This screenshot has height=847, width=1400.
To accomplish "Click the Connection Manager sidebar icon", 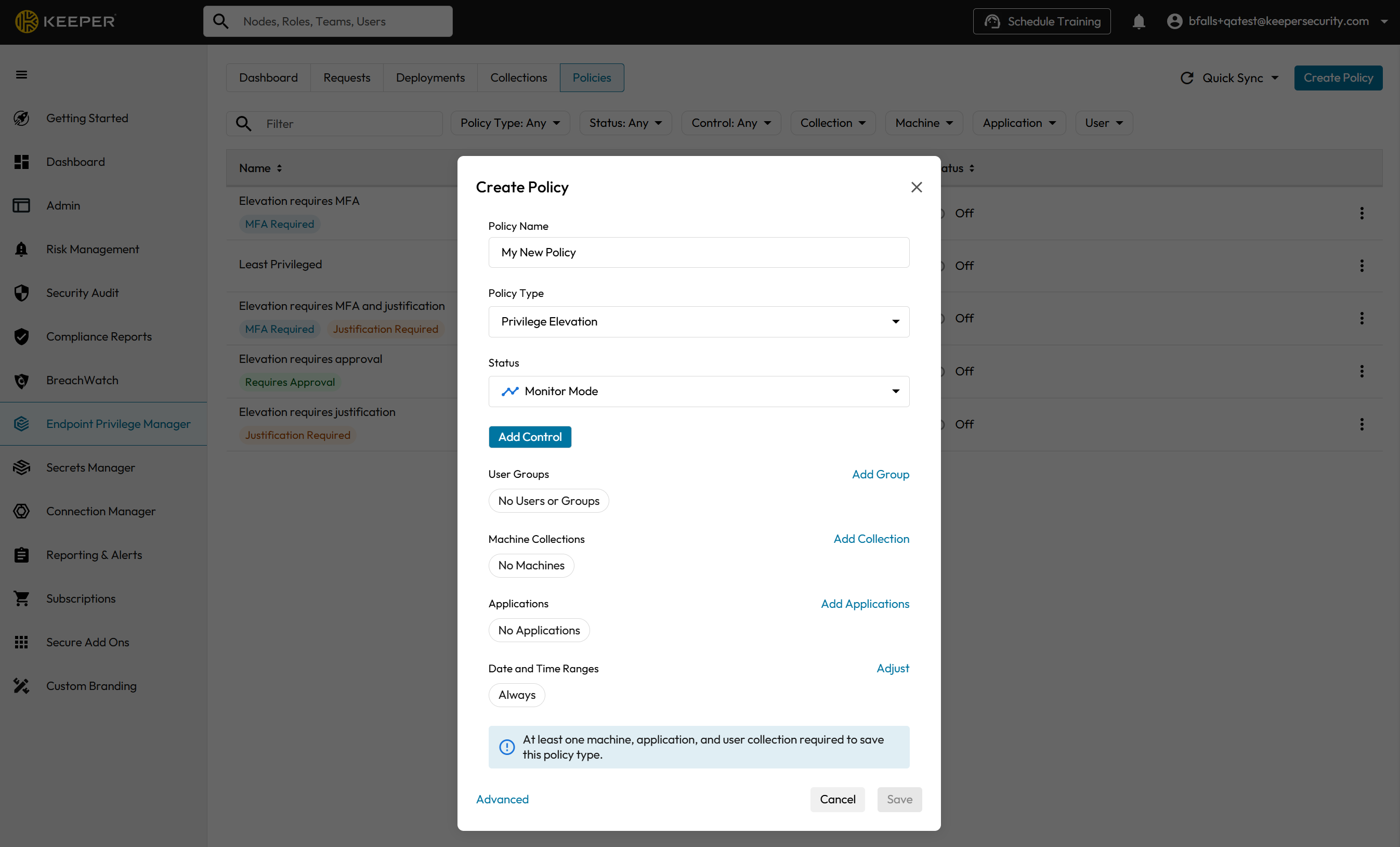I will point(22,511).
